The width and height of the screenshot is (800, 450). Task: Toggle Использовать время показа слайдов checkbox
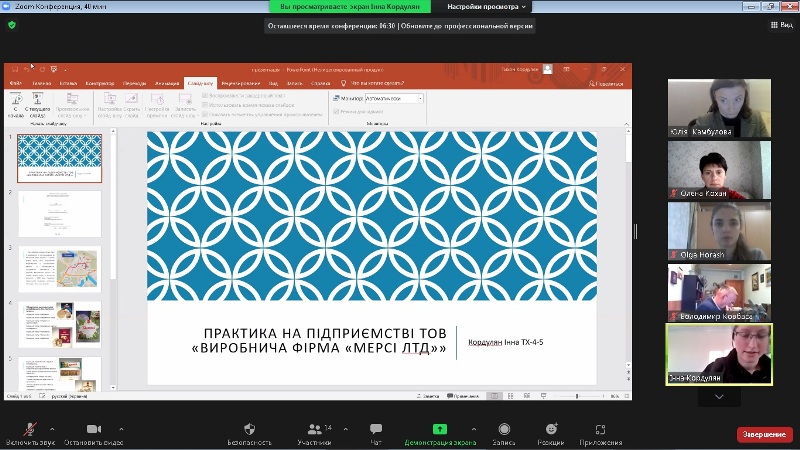(205, 105)
